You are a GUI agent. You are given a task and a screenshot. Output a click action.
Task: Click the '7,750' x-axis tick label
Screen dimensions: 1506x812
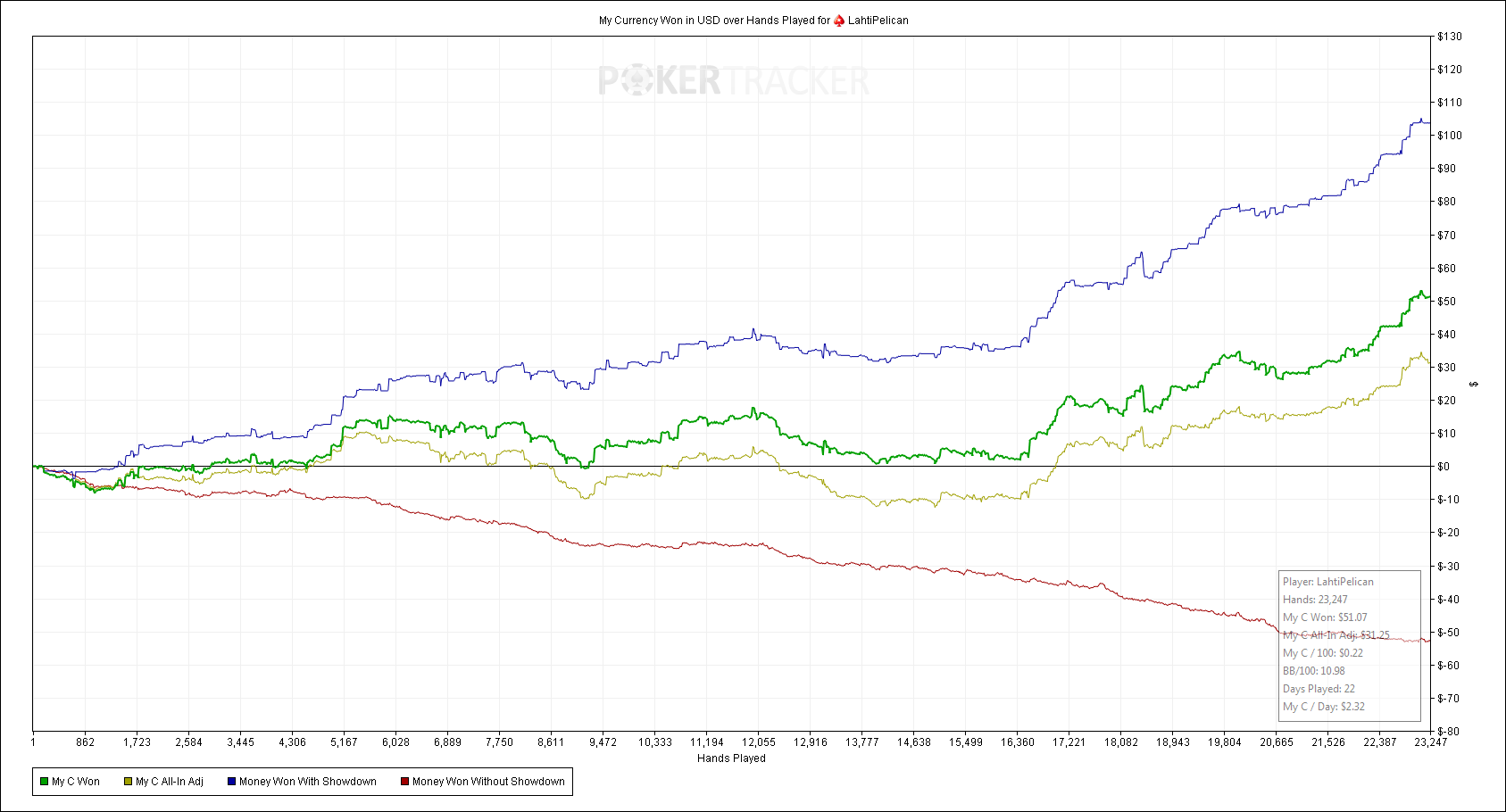pos(499,742)
